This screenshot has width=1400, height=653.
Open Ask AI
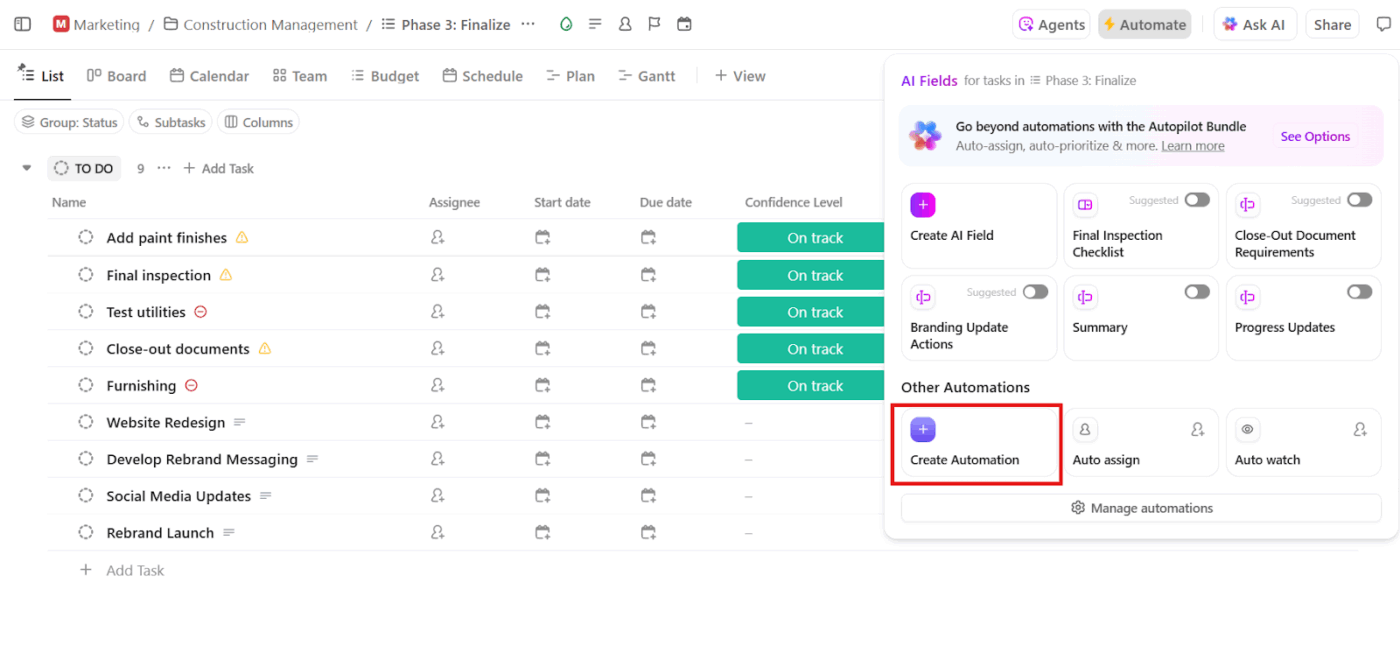click(x=1254, y=23)
